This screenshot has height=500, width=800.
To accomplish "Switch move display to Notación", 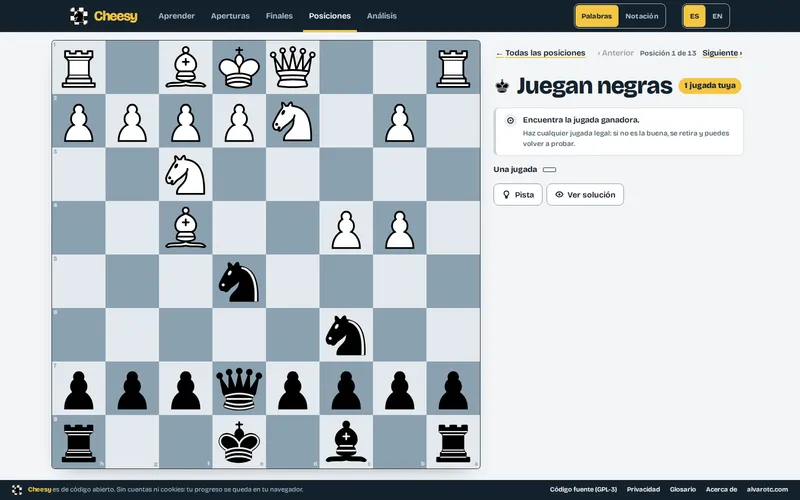I will [642, 16].
